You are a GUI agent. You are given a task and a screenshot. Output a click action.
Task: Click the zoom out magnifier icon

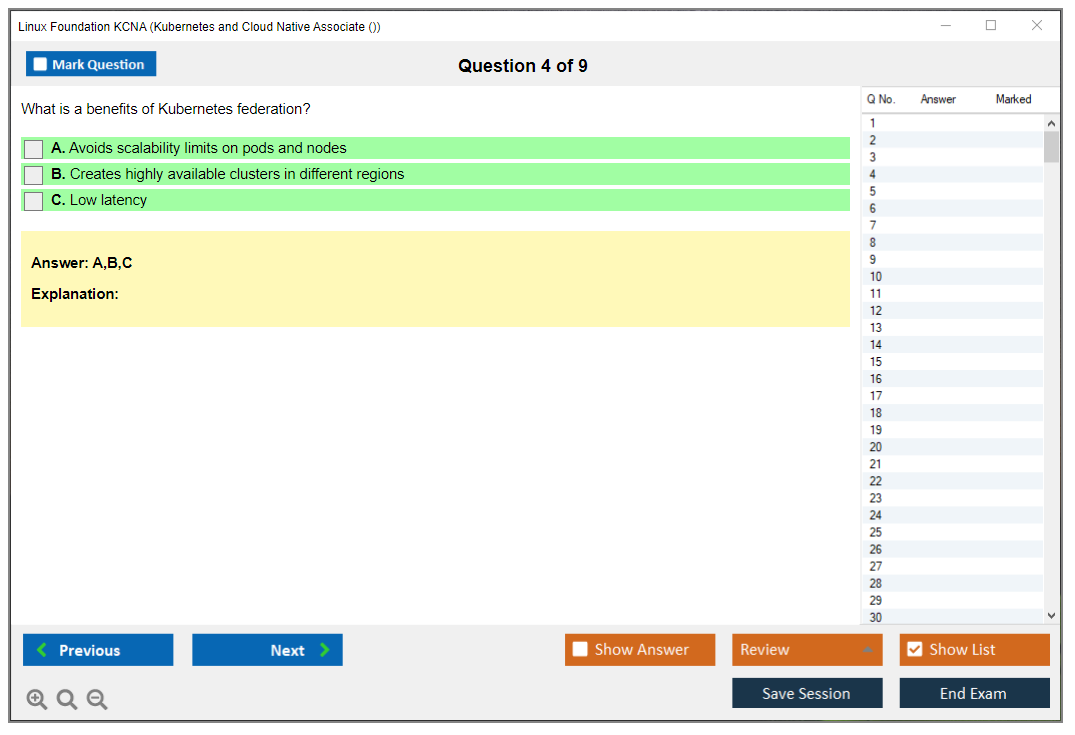(x=97, y=700)
